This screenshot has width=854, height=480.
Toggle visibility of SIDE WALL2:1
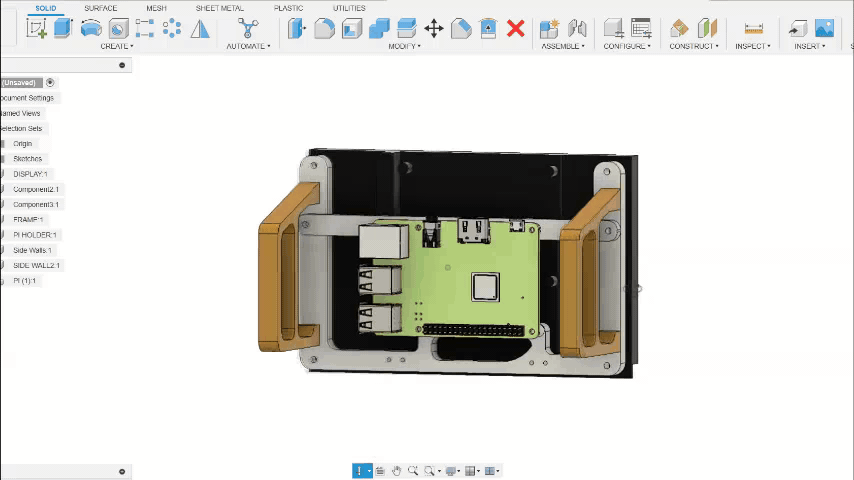[x=3, y=265]
